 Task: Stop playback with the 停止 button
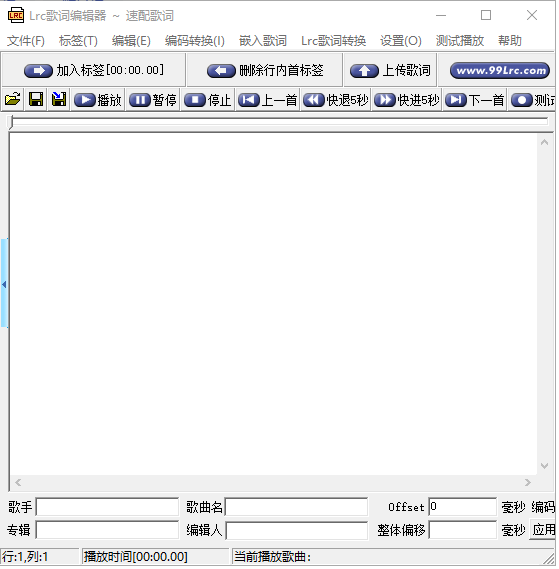pos(208,100)
